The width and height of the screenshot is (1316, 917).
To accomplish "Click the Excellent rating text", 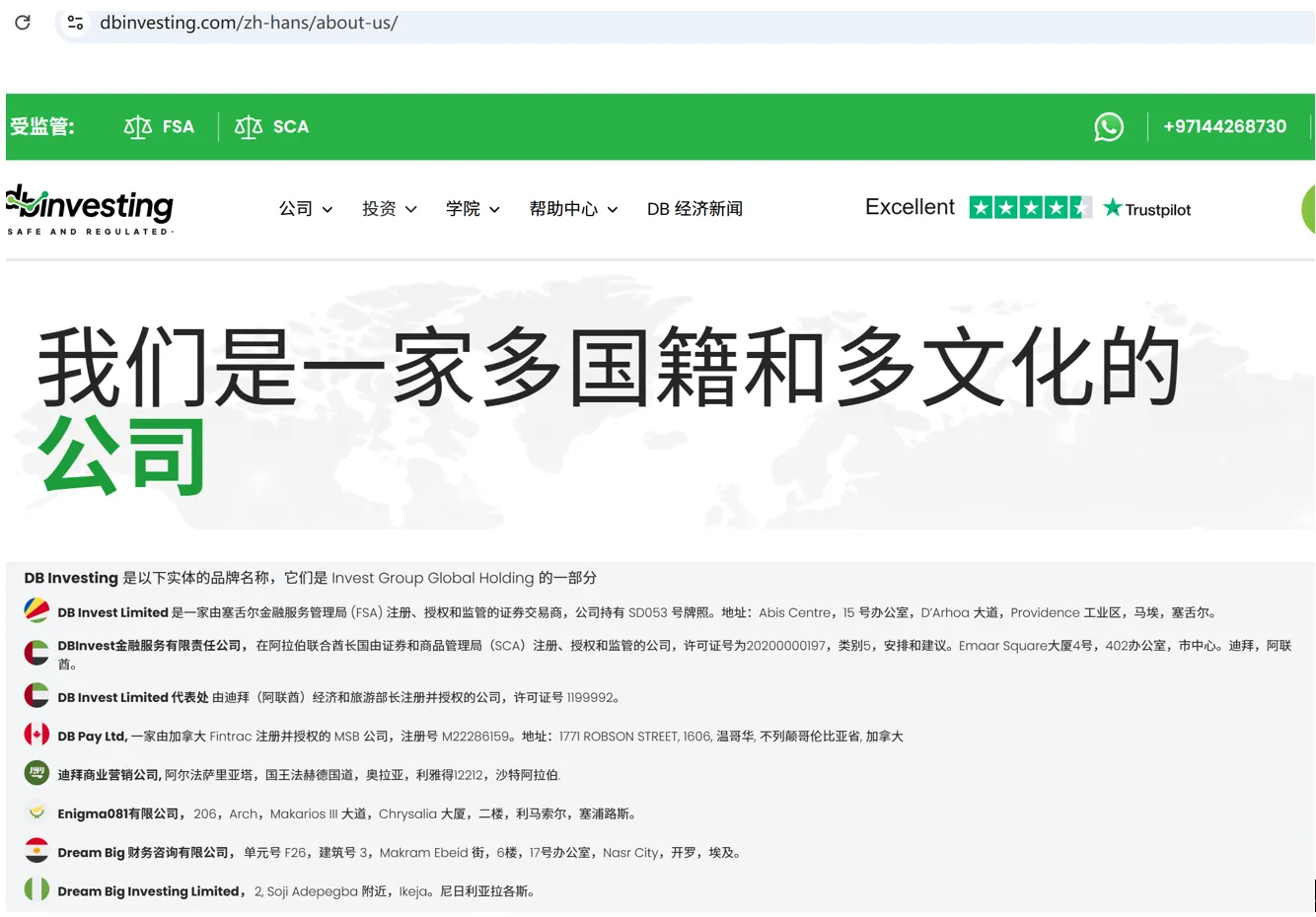I will click(x=910, y=207).
